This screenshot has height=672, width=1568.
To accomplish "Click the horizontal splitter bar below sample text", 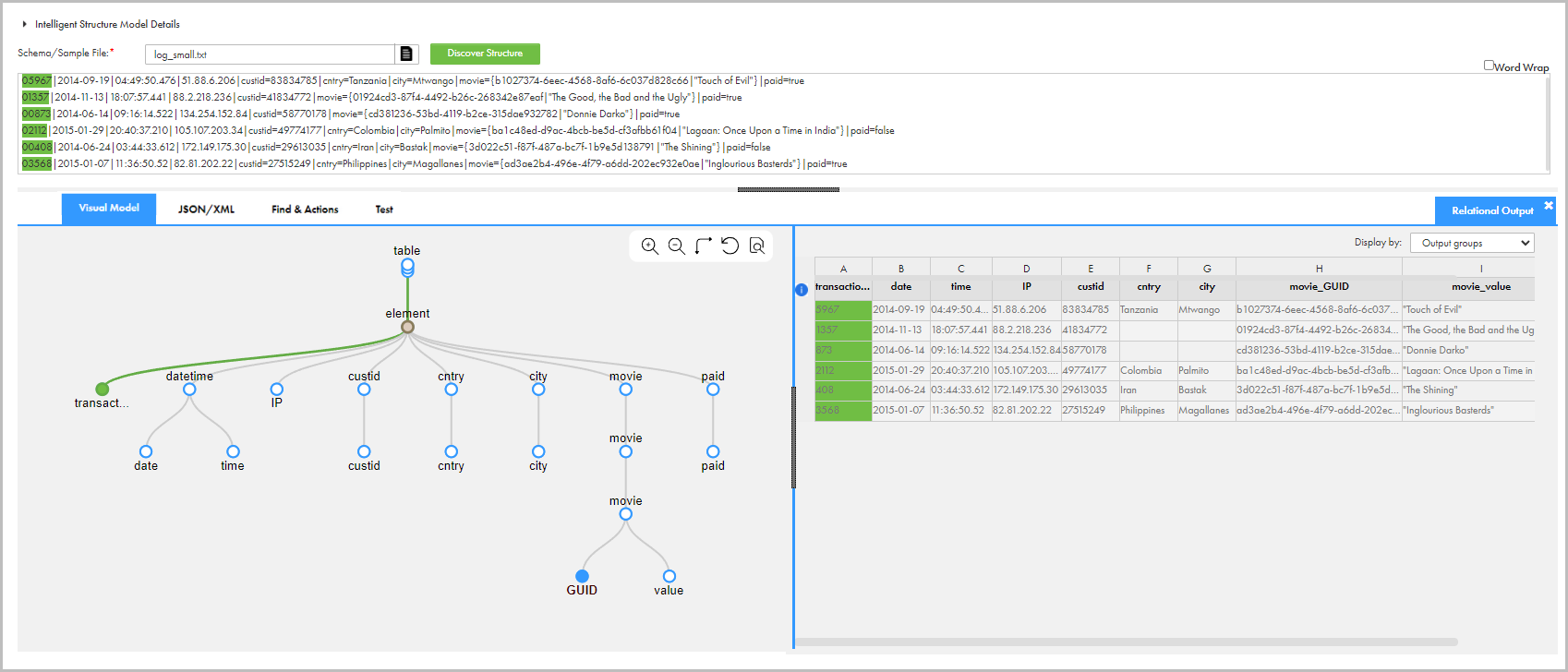I will click(x=788, y=189).
